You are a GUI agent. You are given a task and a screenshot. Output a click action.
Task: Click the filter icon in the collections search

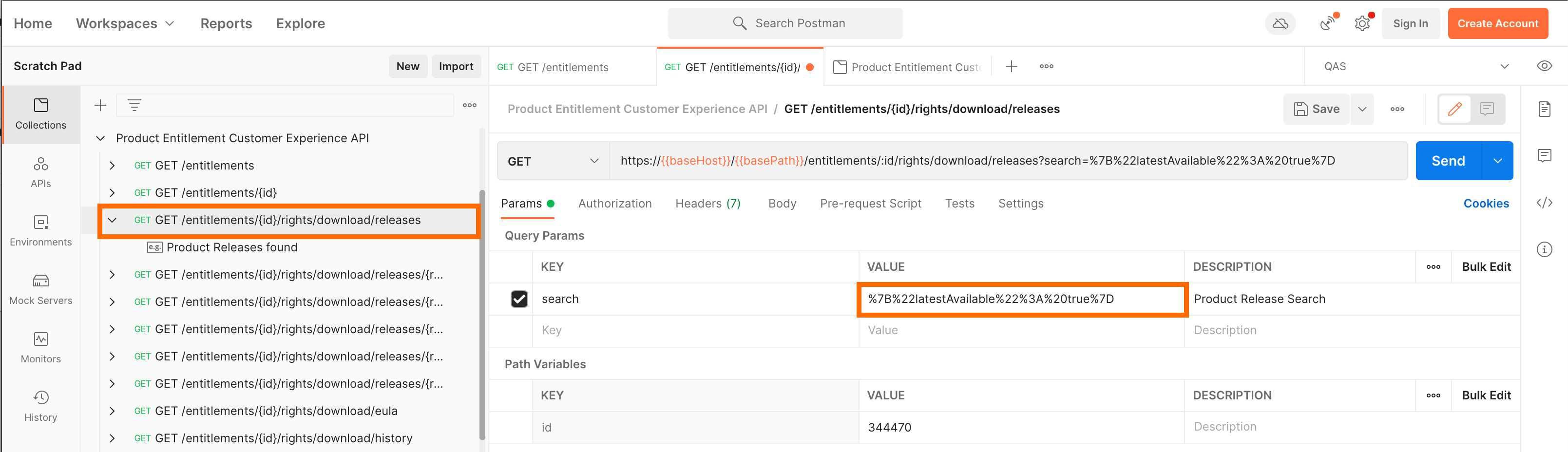(134, 105)
